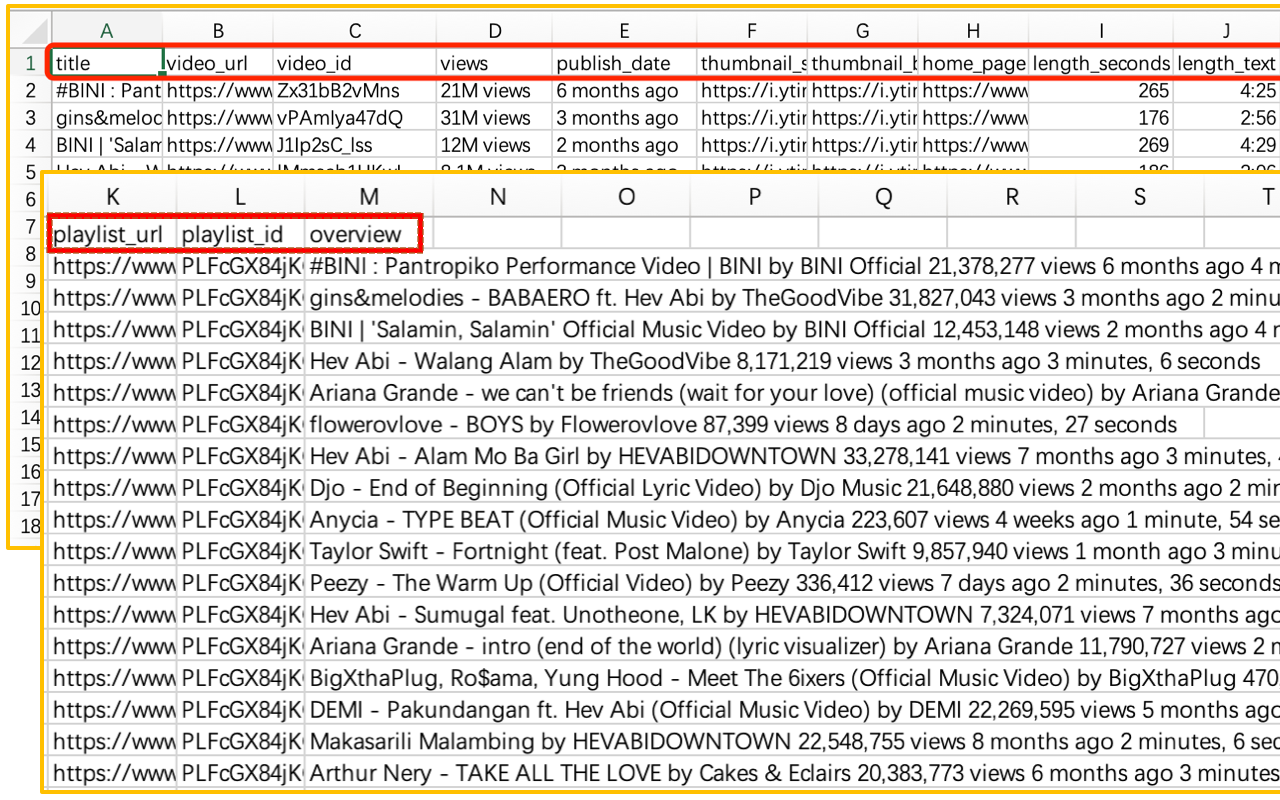The width and height of the screenshot is (1280, 800).
Task: Select publish_date cell '3 months ago'
Action: 624,118
